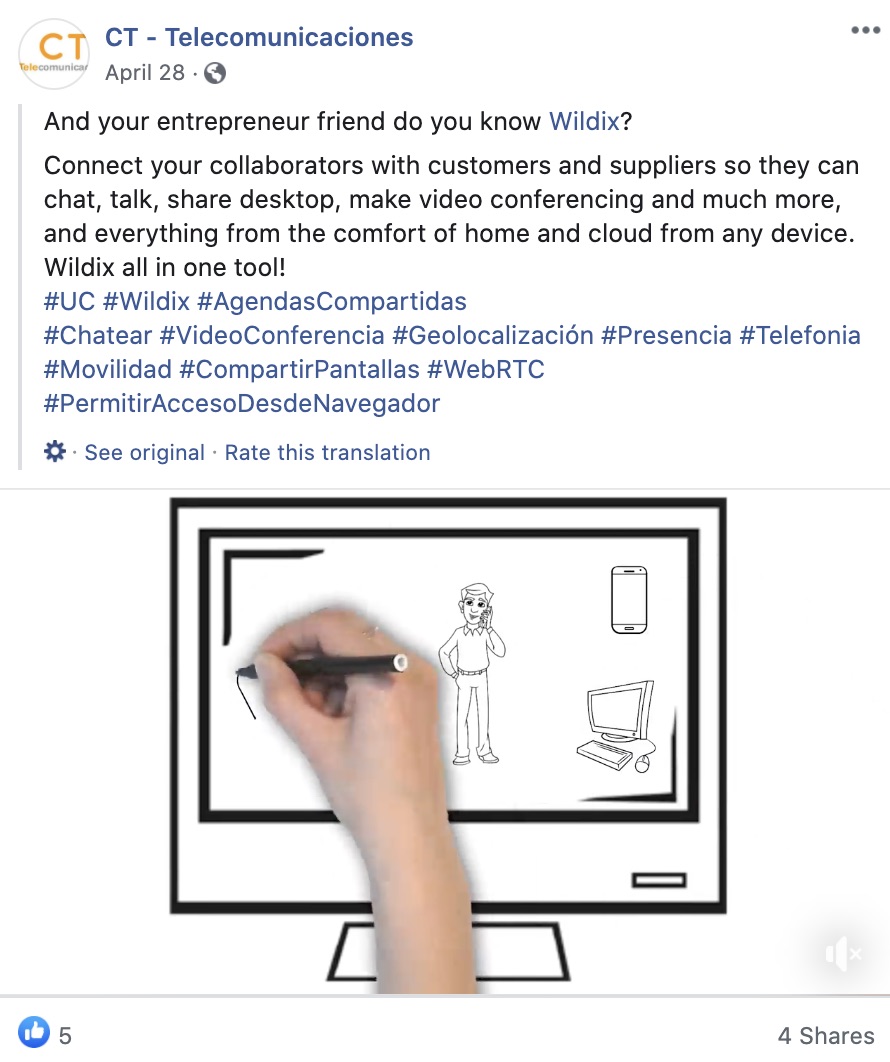The height and width of the screenshot is (1062, 890).
Task: Open the #AgendasCompartidas hashtag
Action: pos(332,301)
